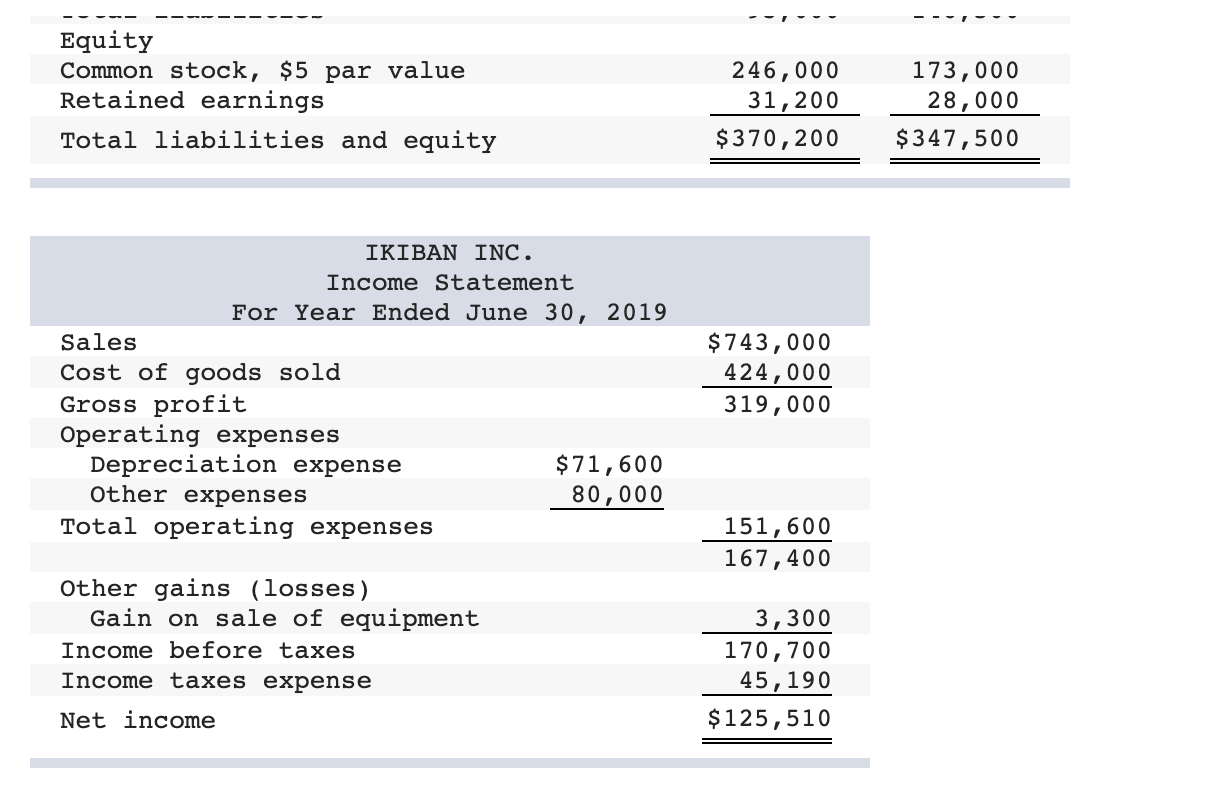This screenshot has height=792, width=1214.
Task: Click the 31,200 retained earnings value
Action: [794, 101]
